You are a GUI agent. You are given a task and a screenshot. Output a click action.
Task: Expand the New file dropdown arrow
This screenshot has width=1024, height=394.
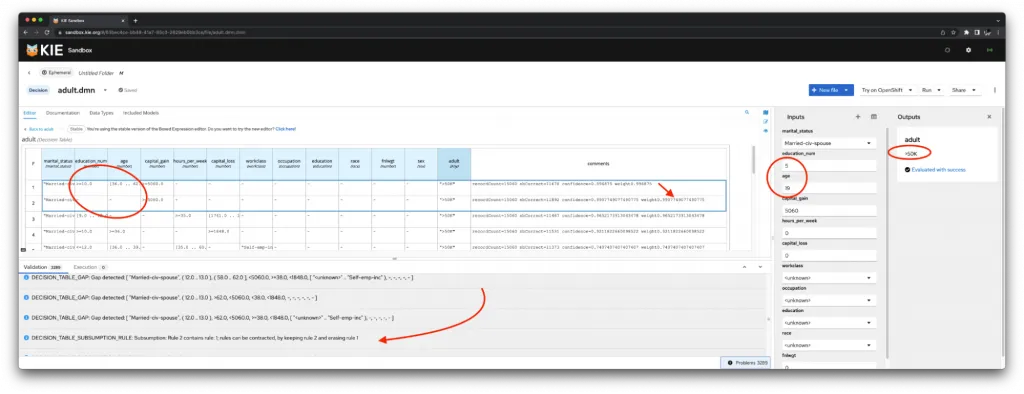coord(847,90)
